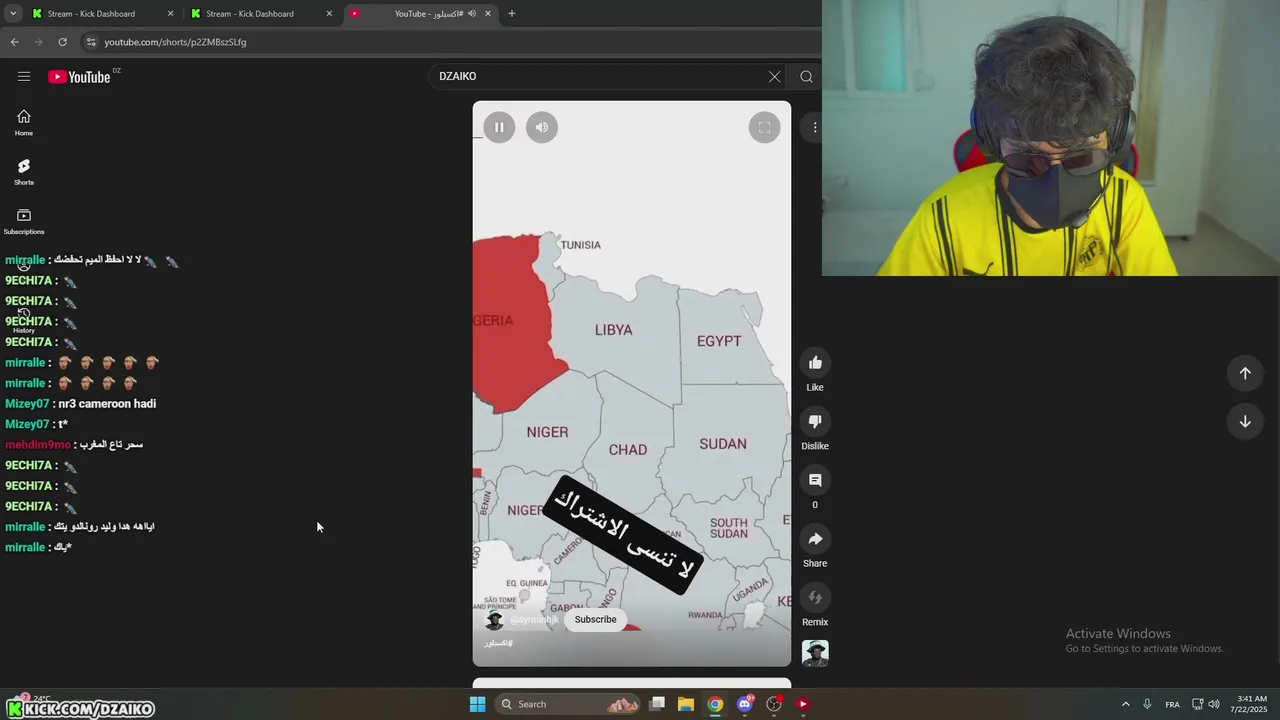The height and width of the screenshot is (720, 1280).
Task: Click chat message 'nr3 cameroon hadi'
Action: click(107, 404)
